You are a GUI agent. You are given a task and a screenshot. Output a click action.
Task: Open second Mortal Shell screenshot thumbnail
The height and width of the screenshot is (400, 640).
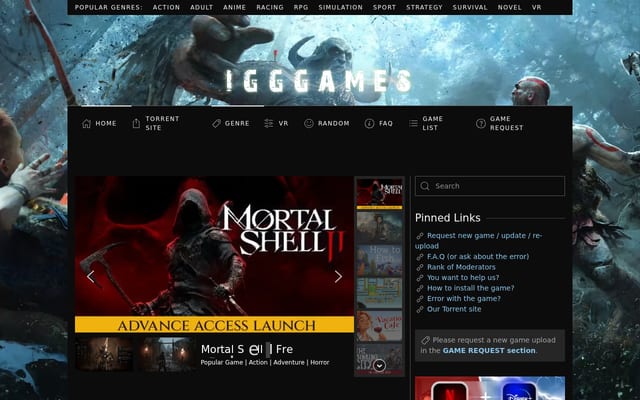coord(167,353)
